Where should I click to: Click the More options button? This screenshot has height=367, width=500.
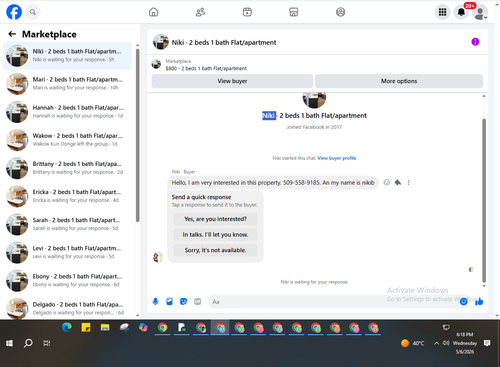click(399, 81)
